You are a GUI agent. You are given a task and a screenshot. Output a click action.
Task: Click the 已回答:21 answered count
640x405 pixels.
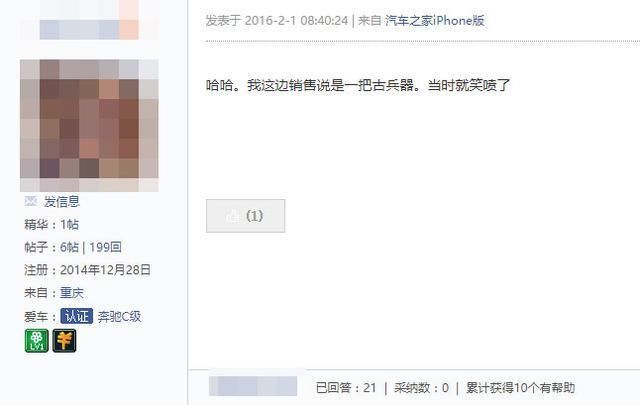[346, 387]
